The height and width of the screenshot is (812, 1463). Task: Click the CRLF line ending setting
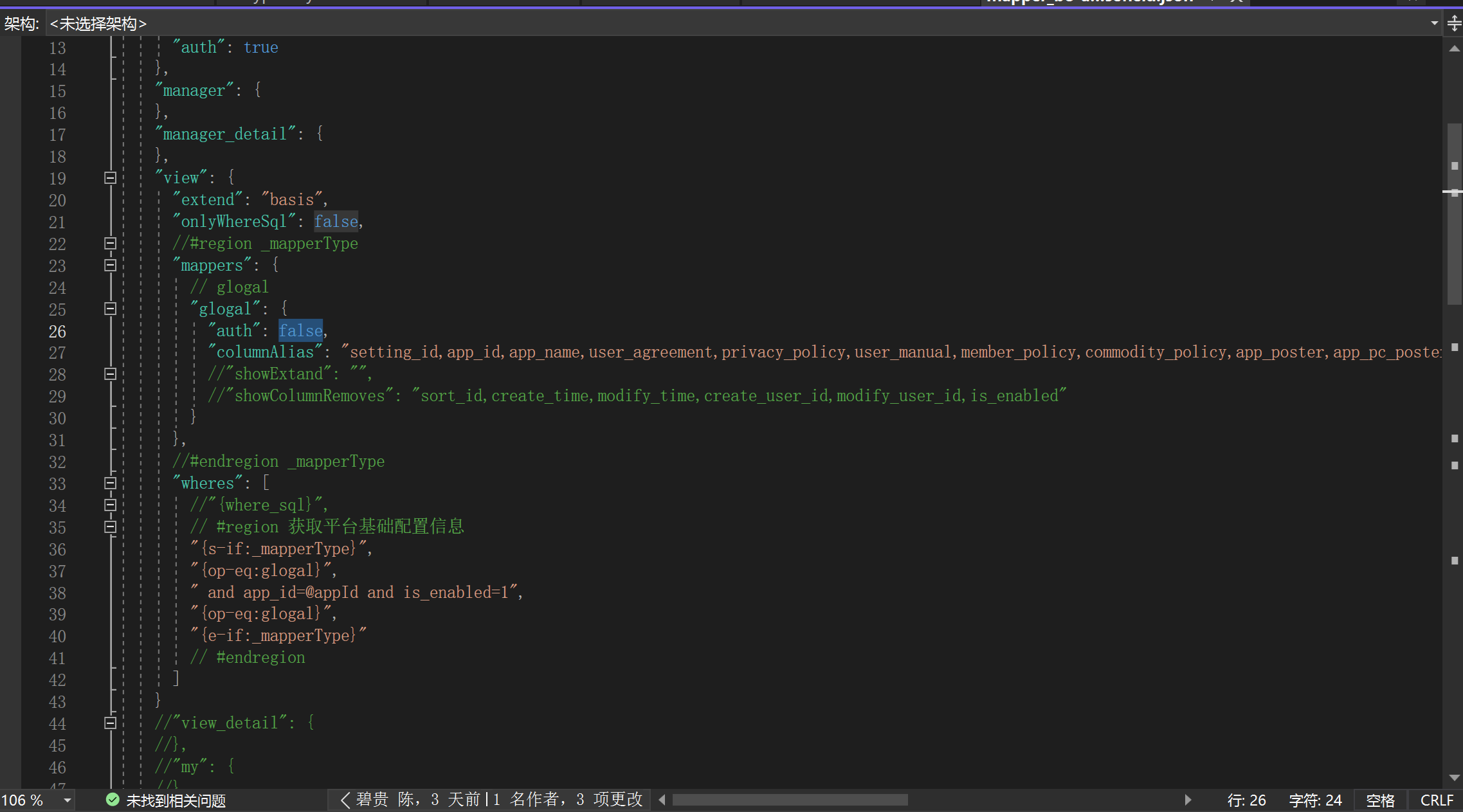[x=1437, y=800]
